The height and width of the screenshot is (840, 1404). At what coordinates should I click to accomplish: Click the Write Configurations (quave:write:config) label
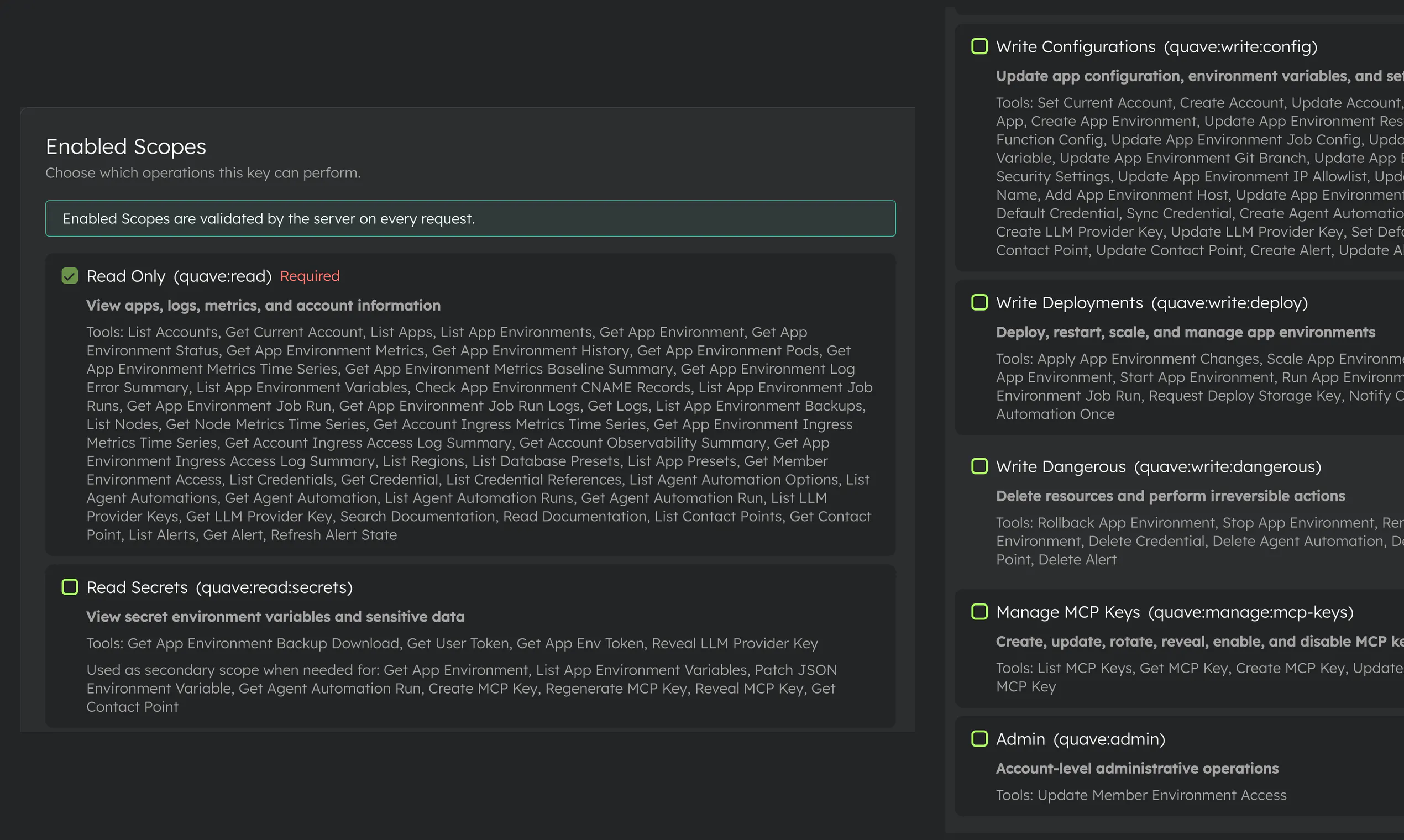point(1156,46)
